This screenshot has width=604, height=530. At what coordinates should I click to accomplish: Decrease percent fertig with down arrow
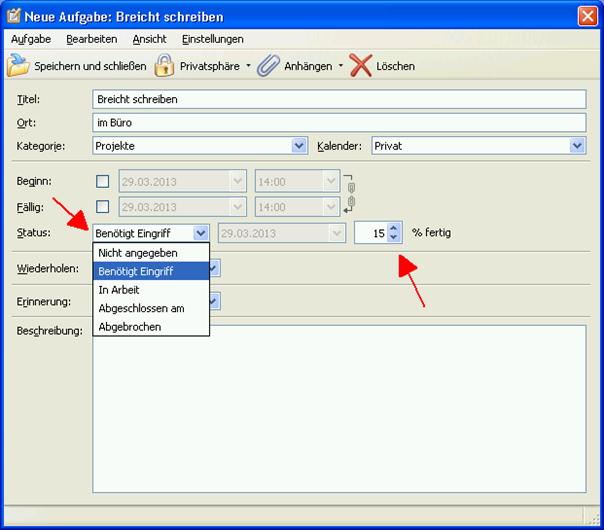coord(394,237)
